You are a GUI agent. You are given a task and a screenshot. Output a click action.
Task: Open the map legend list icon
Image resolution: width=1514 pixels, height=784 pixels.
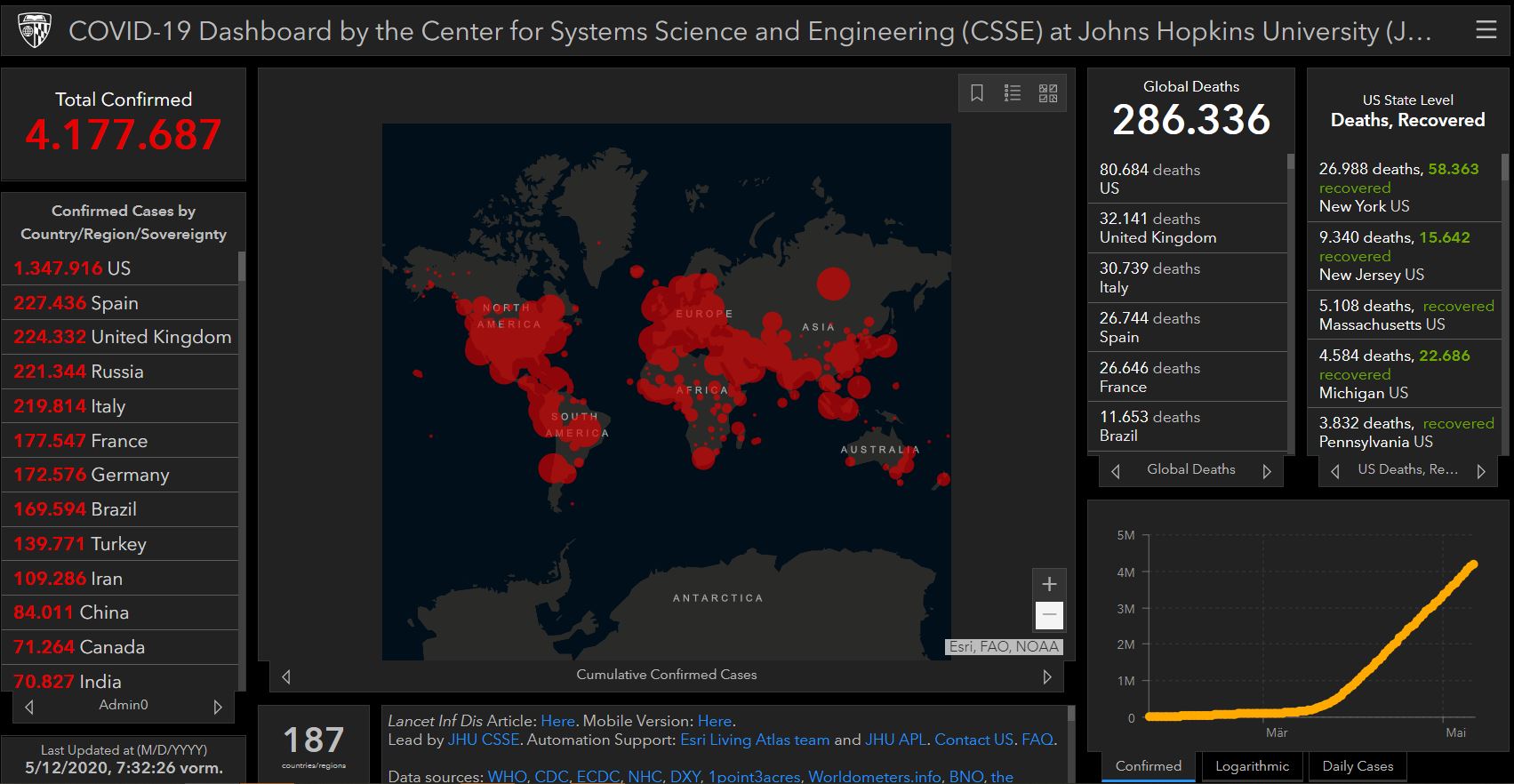tap(1012, 93)
